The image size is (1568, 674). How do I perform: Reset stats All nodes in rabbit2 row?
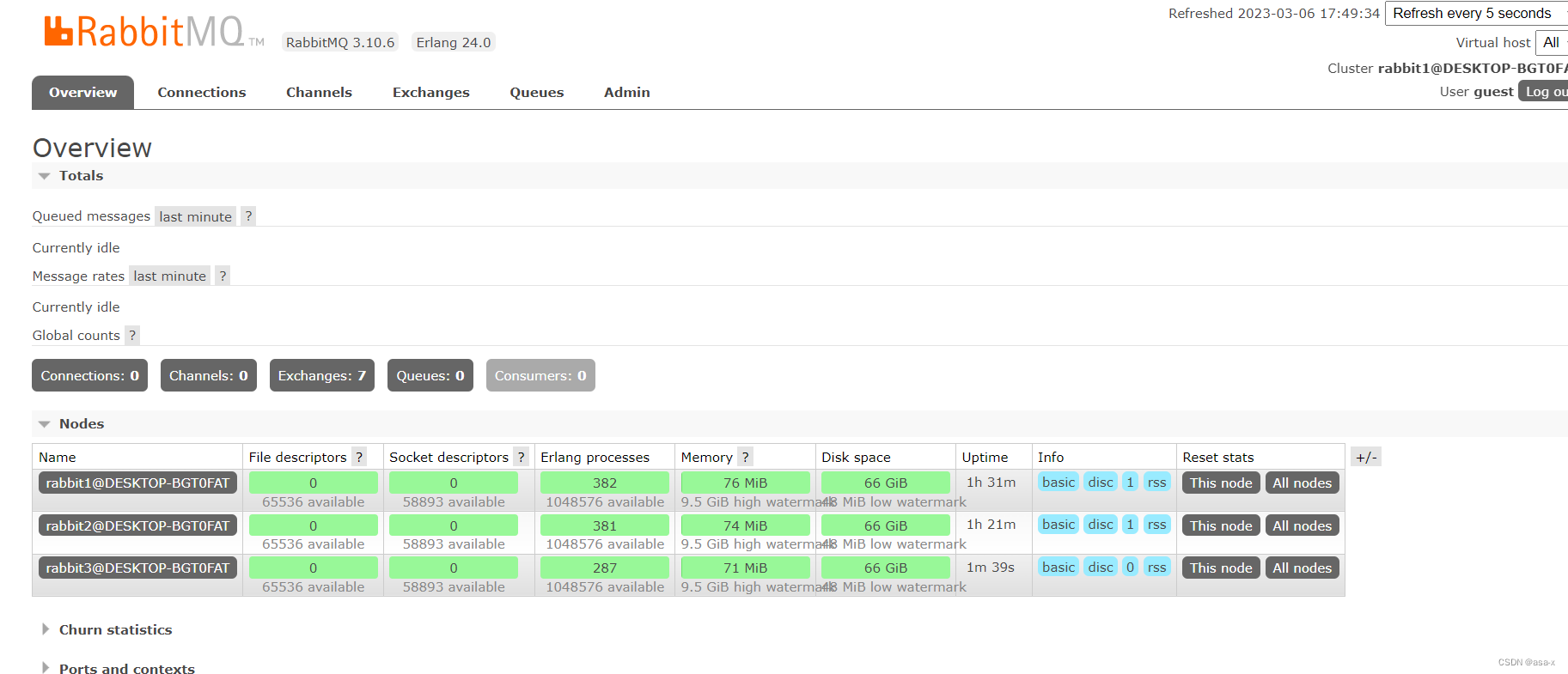coord(1302,525)
